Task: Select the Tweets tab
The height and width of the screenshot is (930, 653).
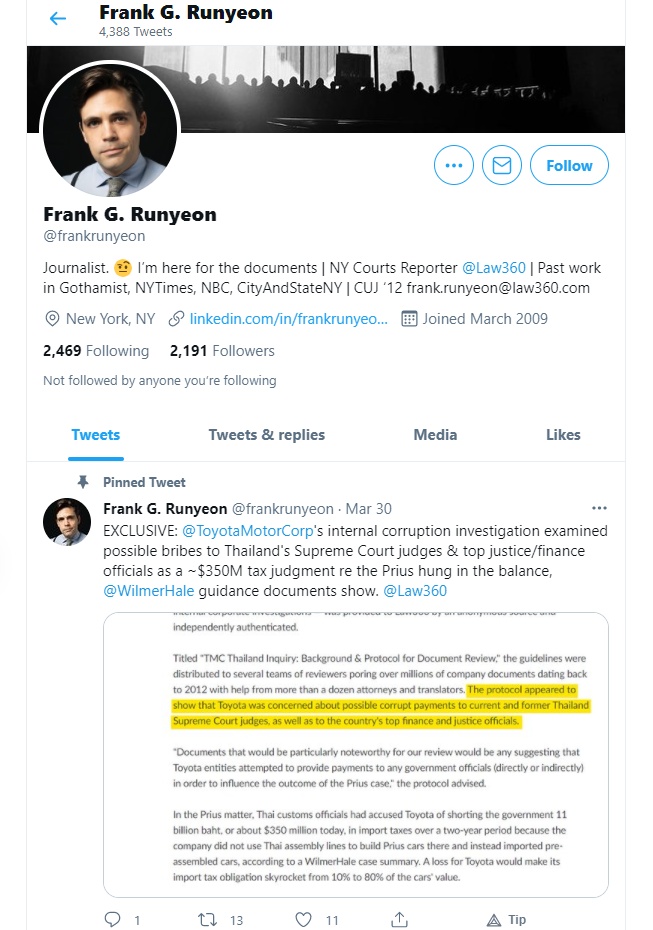Action: (x=96, y=435)
